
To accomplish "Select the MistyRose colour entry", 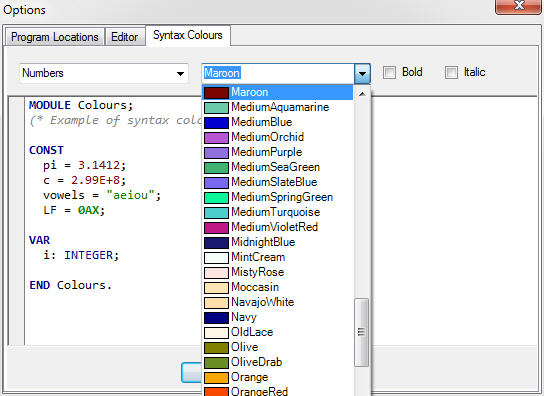I will (278, 272).
